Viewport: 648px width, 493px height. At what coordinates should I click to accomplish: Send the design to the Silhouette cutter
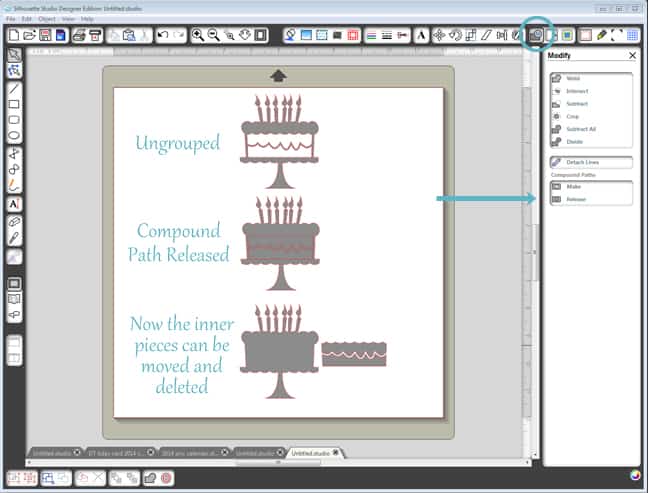point(95,36)
